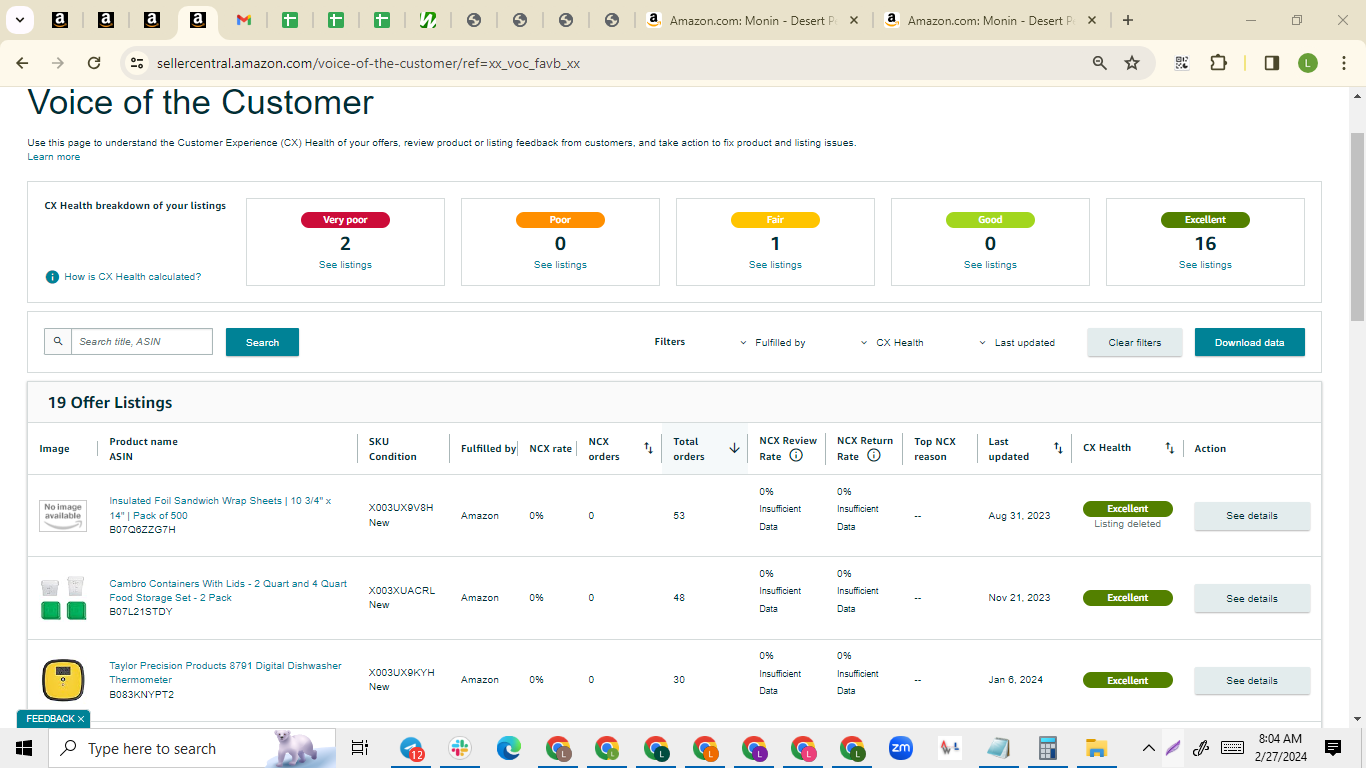Open the Chrome profile avatar L
Image resolution: width=1366 pixels, height=768 pixels.
(x=1308, y=63)
